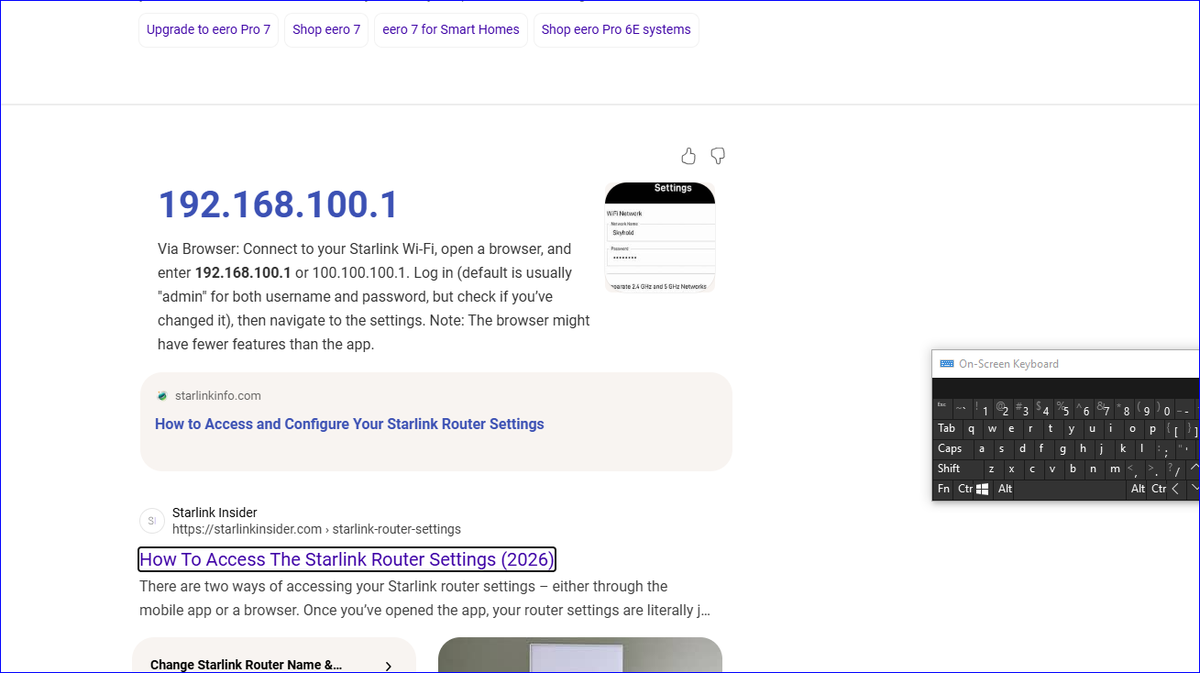Tap the space bar on On-Screen Keyboard
The width and height of the screenshot is (1200, 673).
click(1070, 489)
